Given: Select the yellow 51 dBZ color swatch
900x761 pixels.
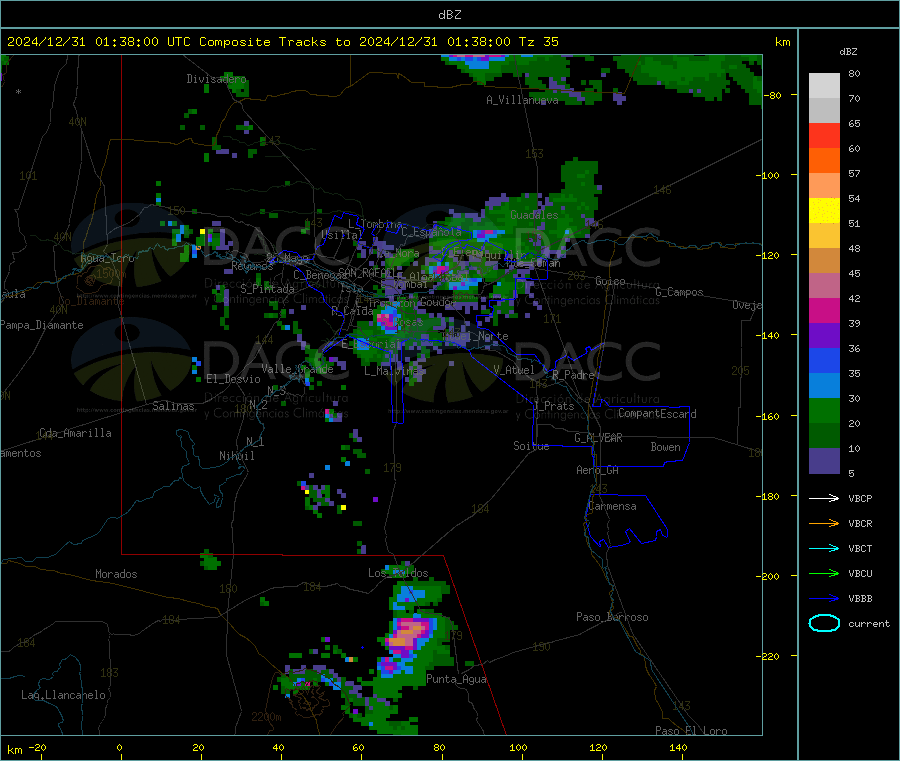Looking at the screenshot, I should pos(824,211).
